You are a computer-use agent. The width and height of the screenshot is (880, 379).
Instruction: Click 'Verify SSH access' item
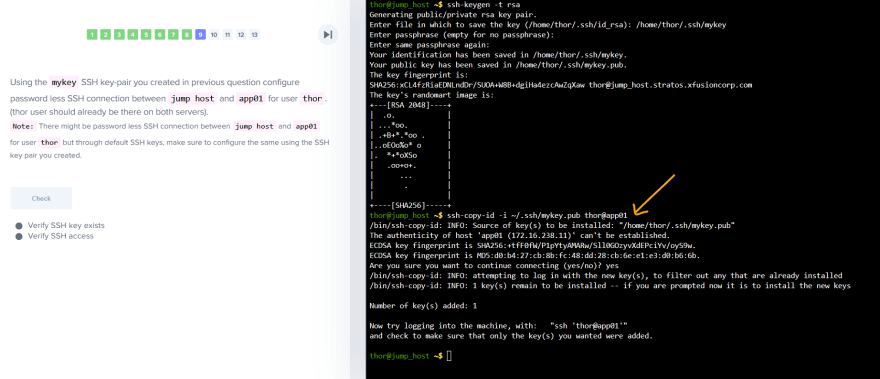[54, 236]
